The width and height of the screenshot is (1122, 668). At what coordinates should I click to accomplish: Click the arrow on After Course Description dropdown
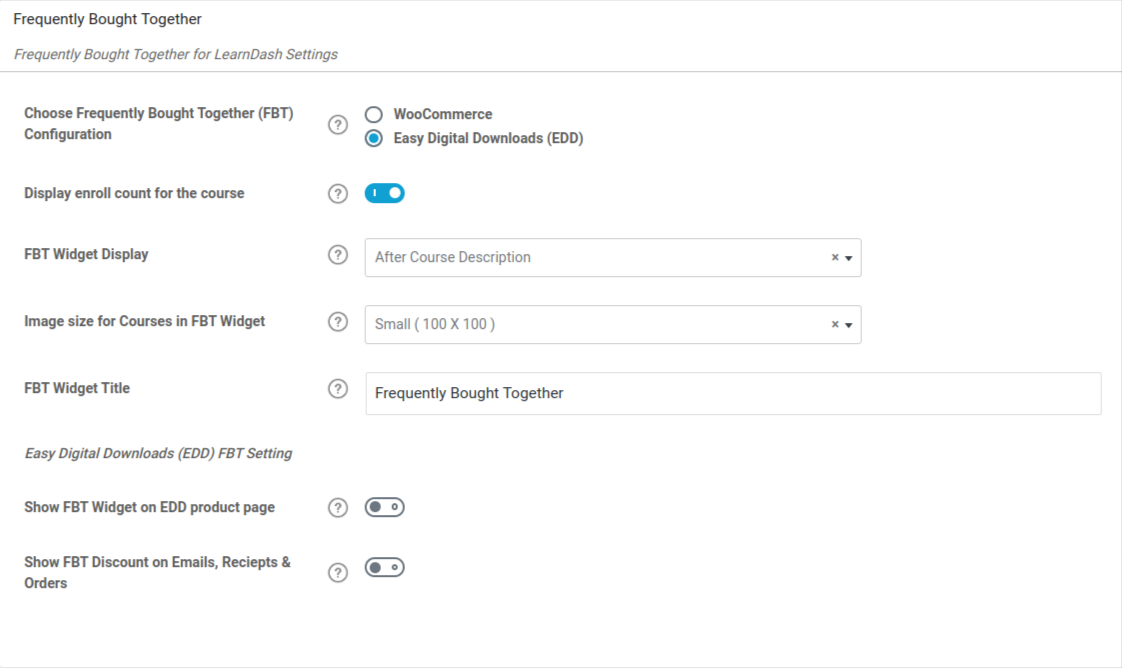pyautogui.click(x=849, y=258)
